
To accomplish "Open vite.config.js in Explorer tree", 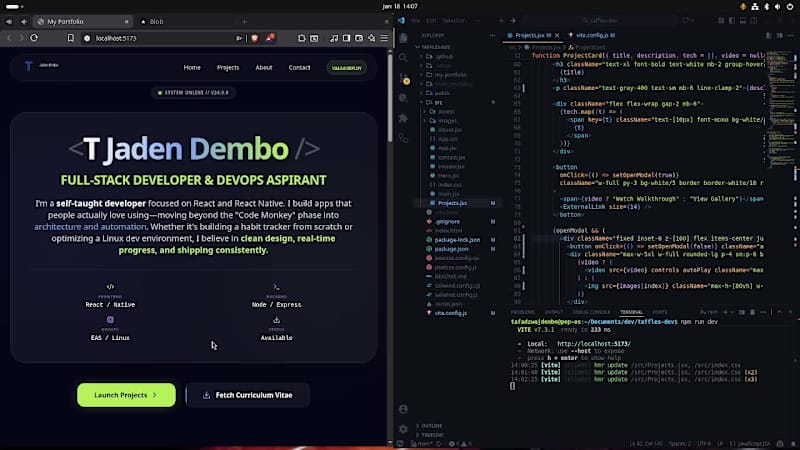I will (x=451, y=313).
